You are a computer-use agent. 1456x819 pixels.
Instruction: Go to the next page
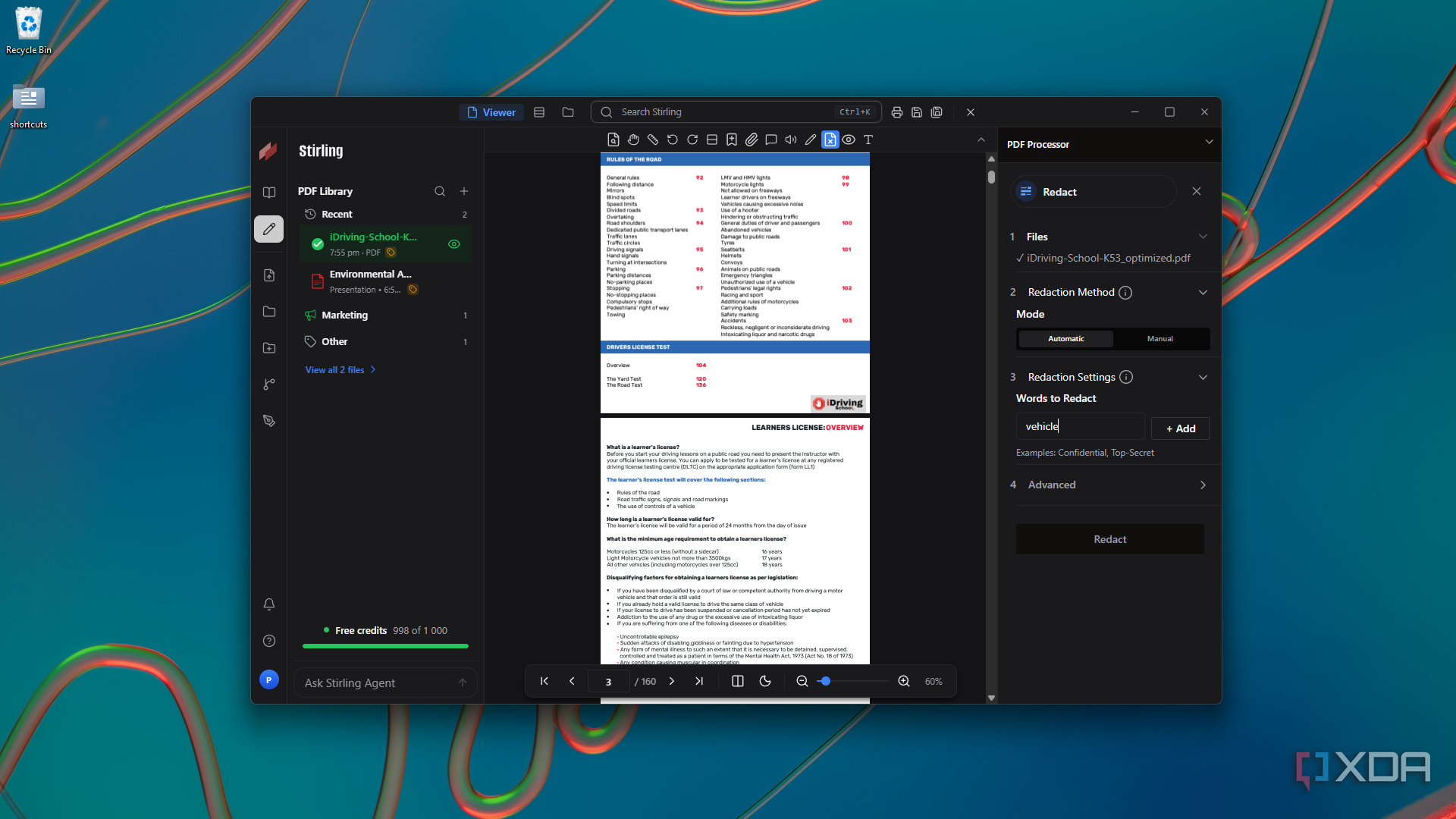click(x=672, y=681)
